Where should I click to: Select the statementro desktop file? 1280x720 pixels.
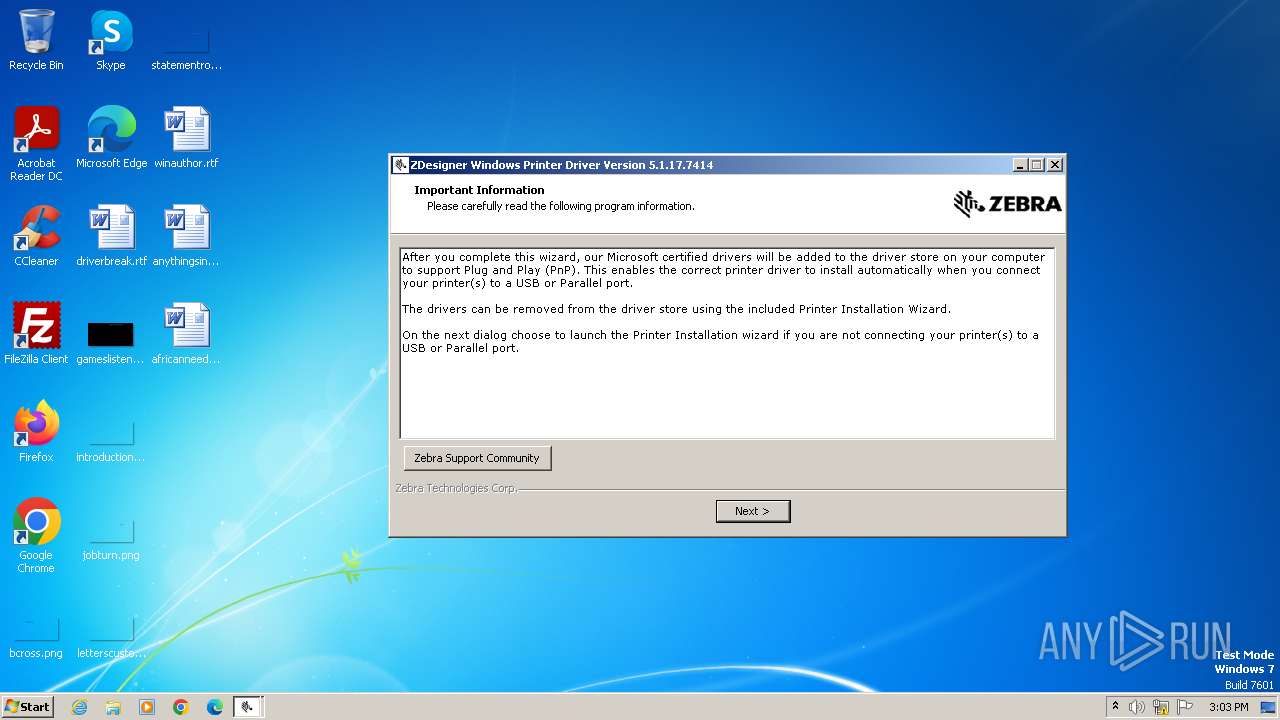pos(186,45)
